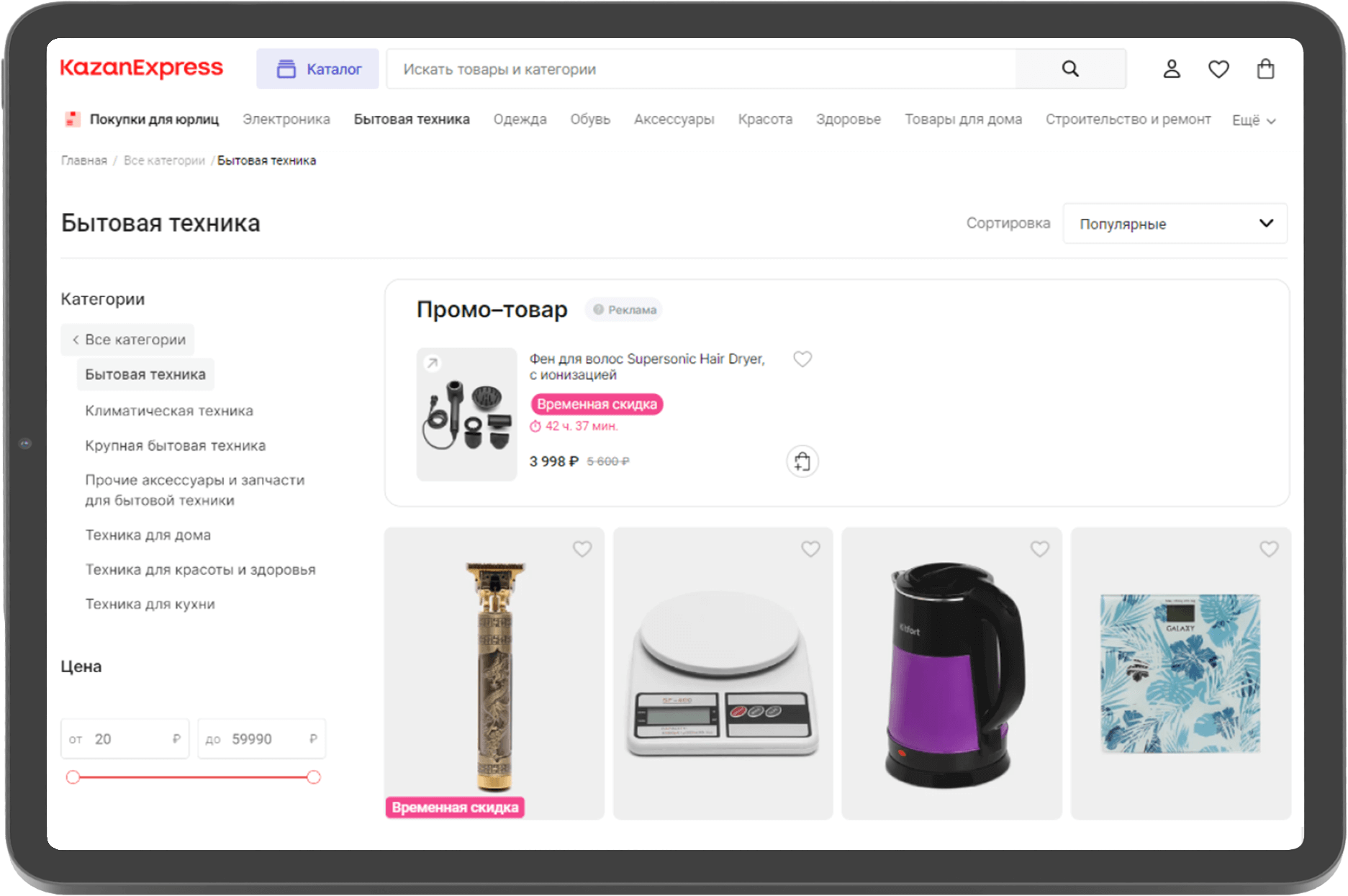
Task: Favorite the purple Kitfort kettle product
Action: (x=1040, y=549)
